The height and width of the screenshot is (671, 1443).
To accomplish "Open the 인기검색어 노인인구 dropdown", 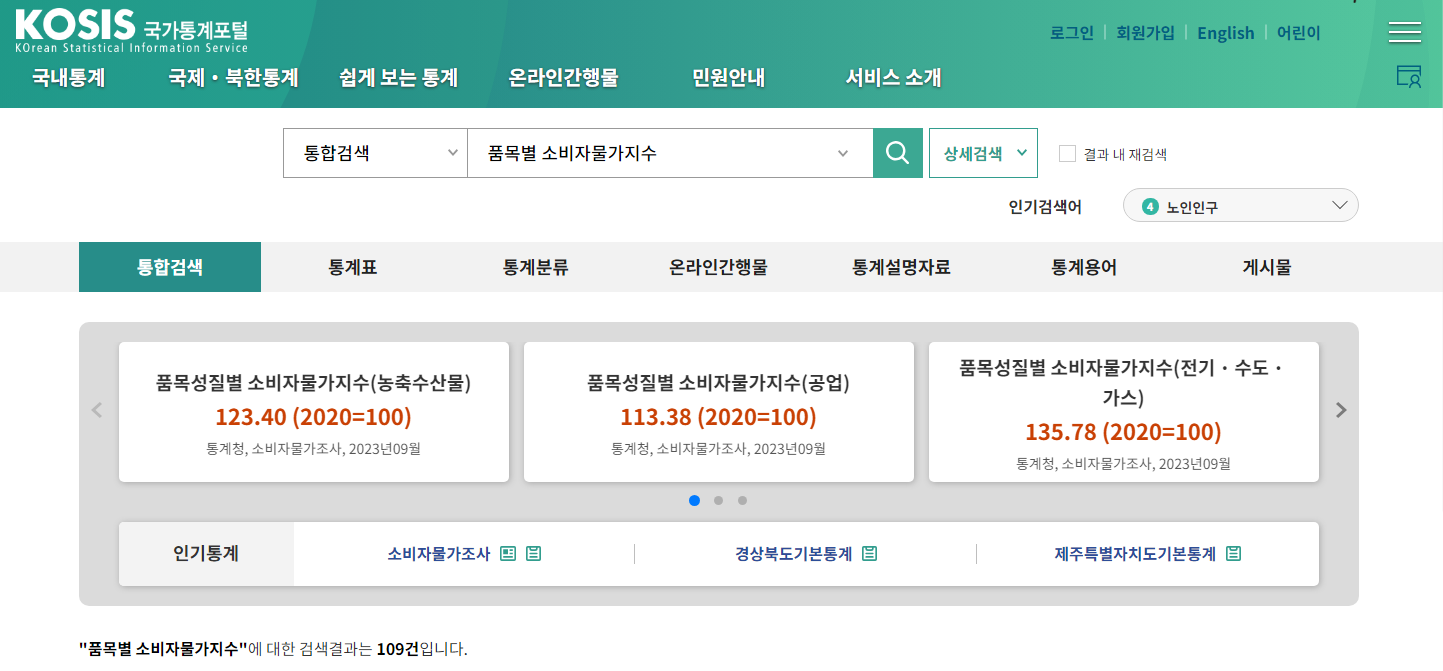I will click(x=1240, y=206).
